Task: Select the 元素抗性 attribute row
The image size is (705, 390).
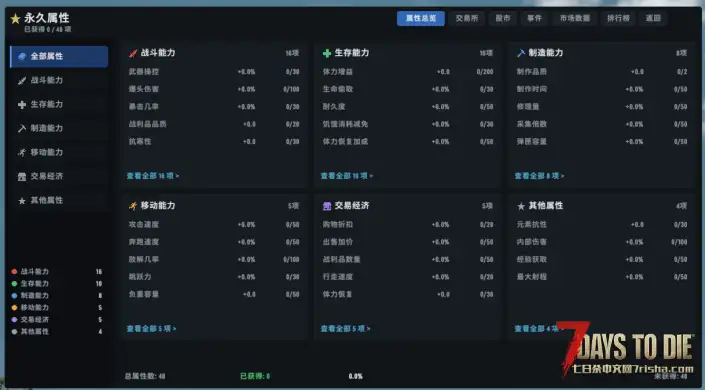Action: pos(602,224)
